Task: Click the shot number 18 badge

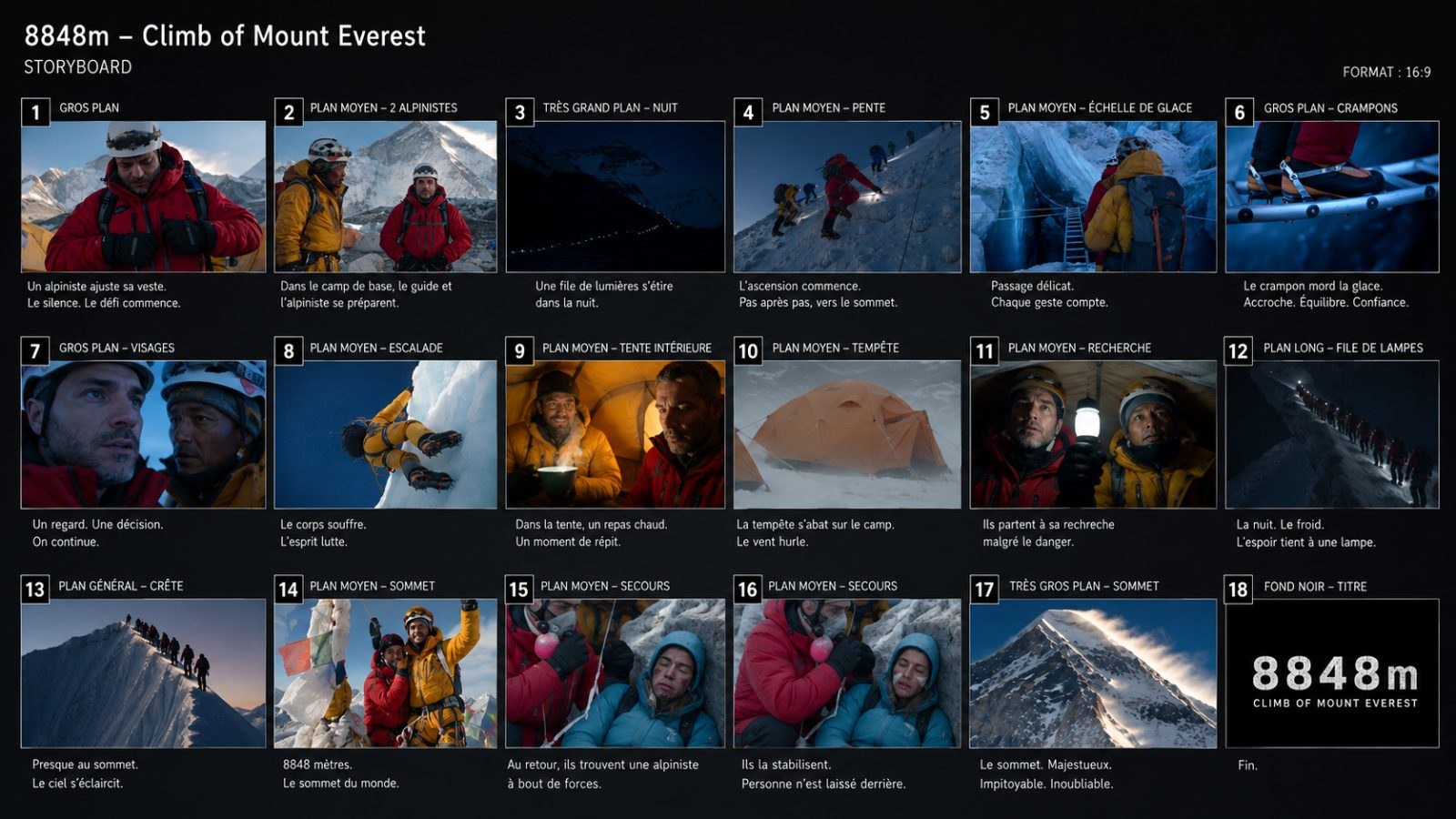Action: (1239, 590)
